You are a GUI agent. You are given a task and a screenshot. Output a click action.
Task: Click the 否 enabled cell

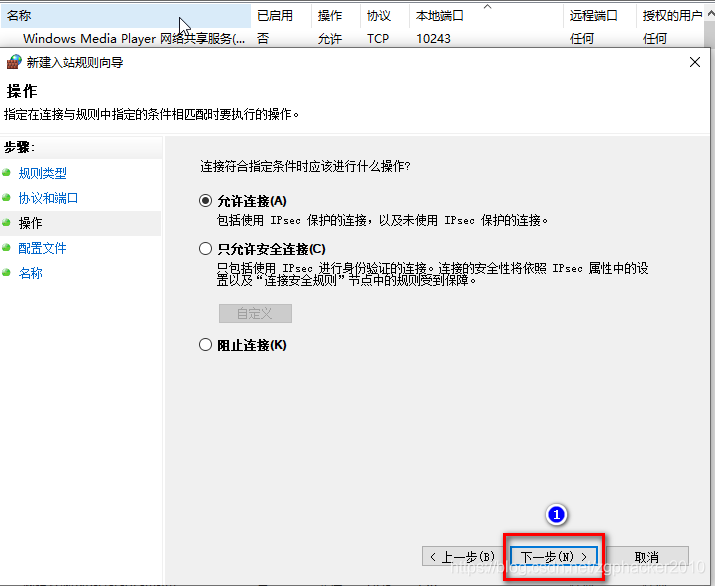tap(263, 38)
